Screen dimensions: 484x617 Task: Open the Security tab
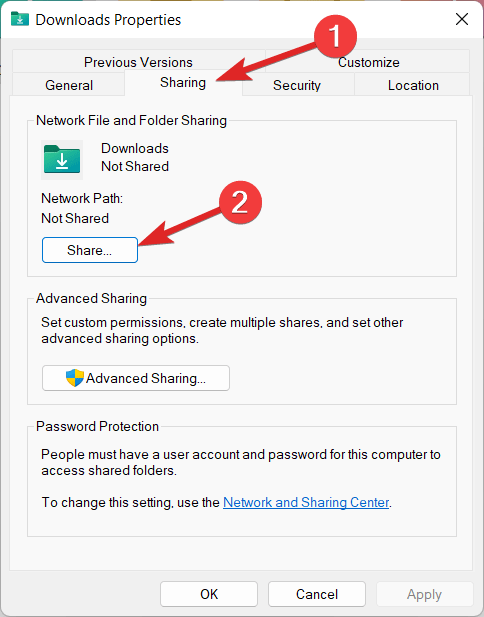pos(297,85)
